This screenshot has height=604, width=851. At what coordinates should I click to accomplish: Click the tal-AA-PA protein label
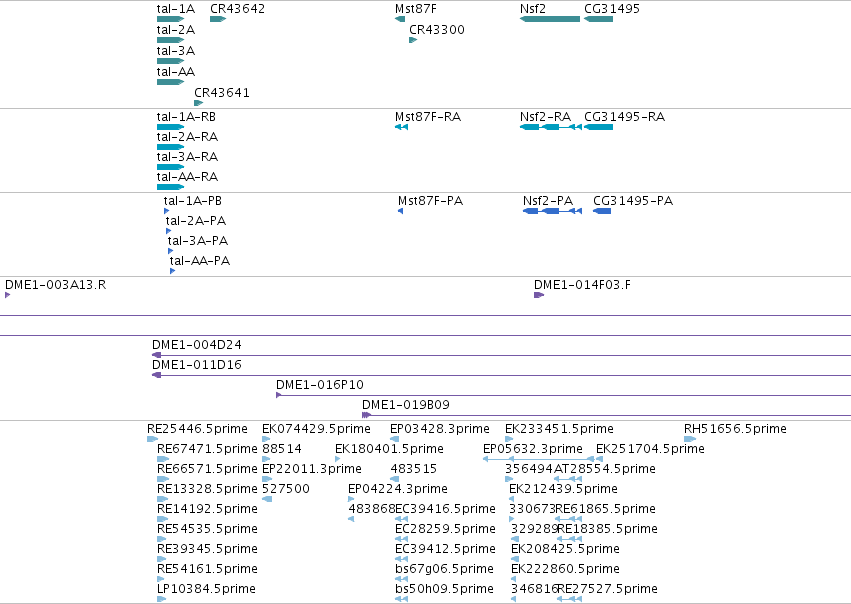(x=200, y=261)
